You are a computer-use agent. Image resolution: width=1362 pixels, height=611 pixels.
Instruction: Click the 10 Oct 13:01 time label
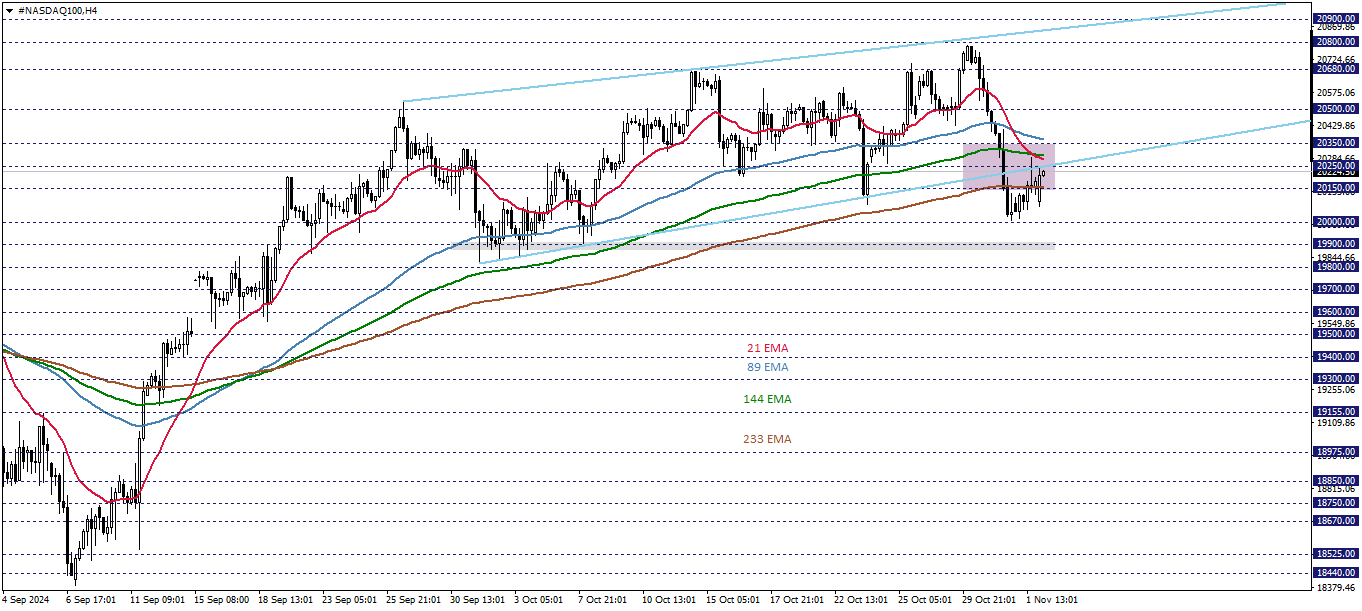pos(669,600)
